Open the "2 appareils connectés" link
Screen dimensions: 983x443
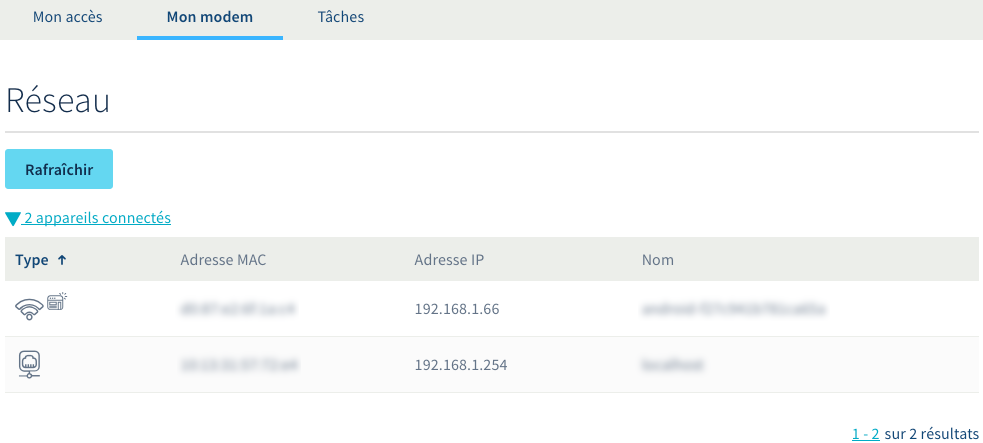97,217
